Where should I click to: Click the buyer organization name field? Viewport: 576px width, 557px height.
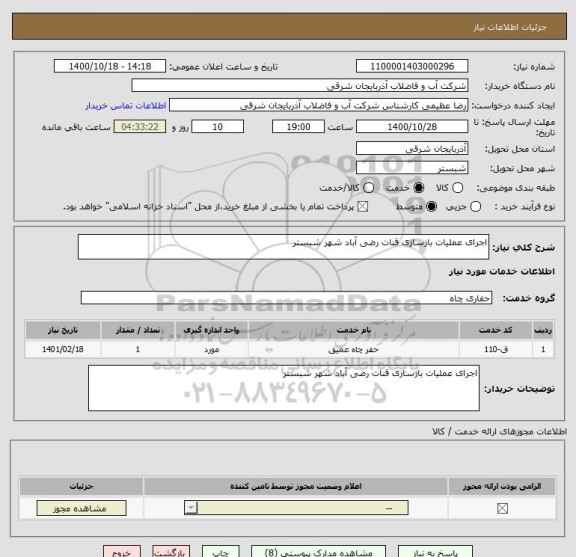[300, 86]
